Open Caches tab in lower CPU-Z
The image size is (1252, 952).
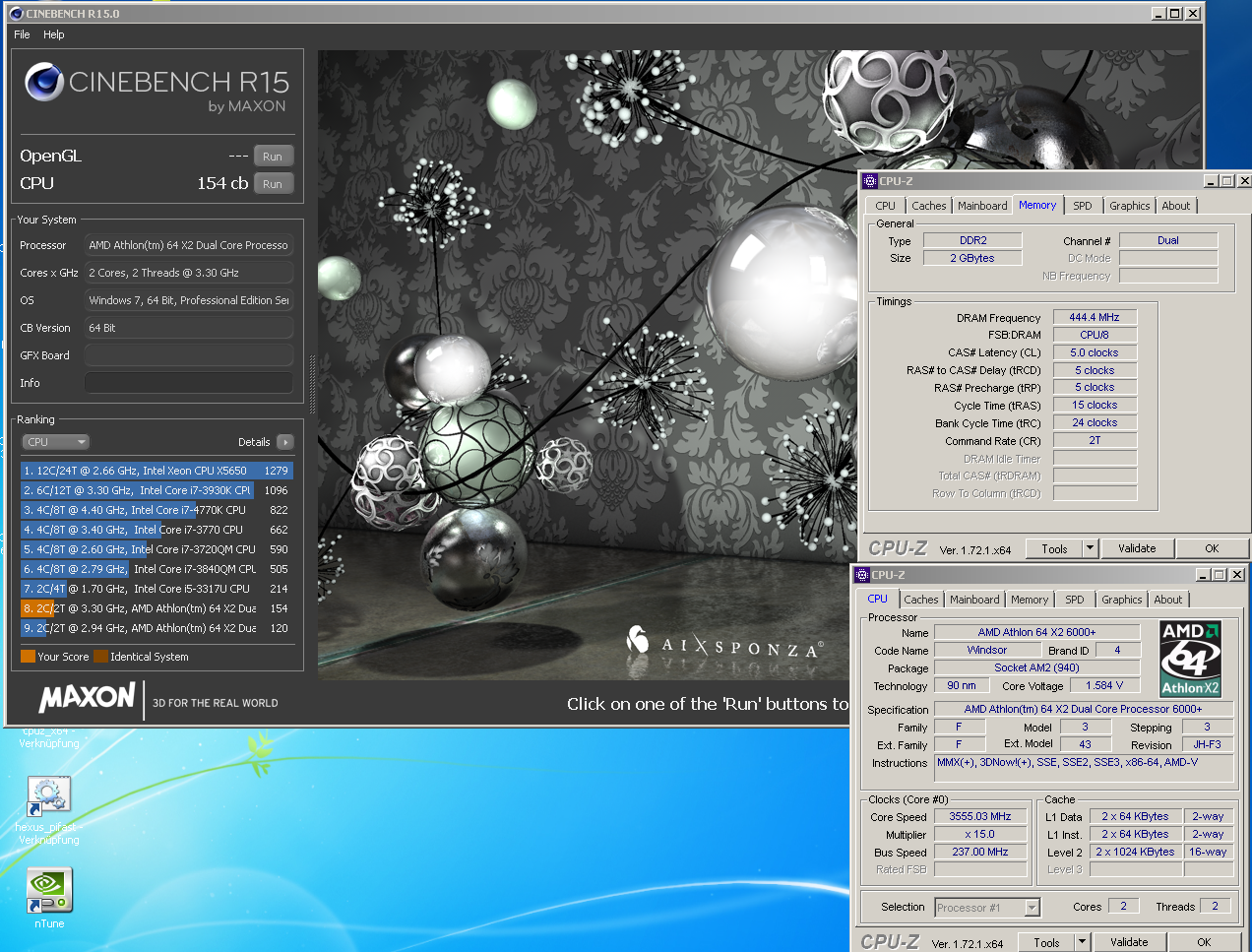[x=921, y=600]
